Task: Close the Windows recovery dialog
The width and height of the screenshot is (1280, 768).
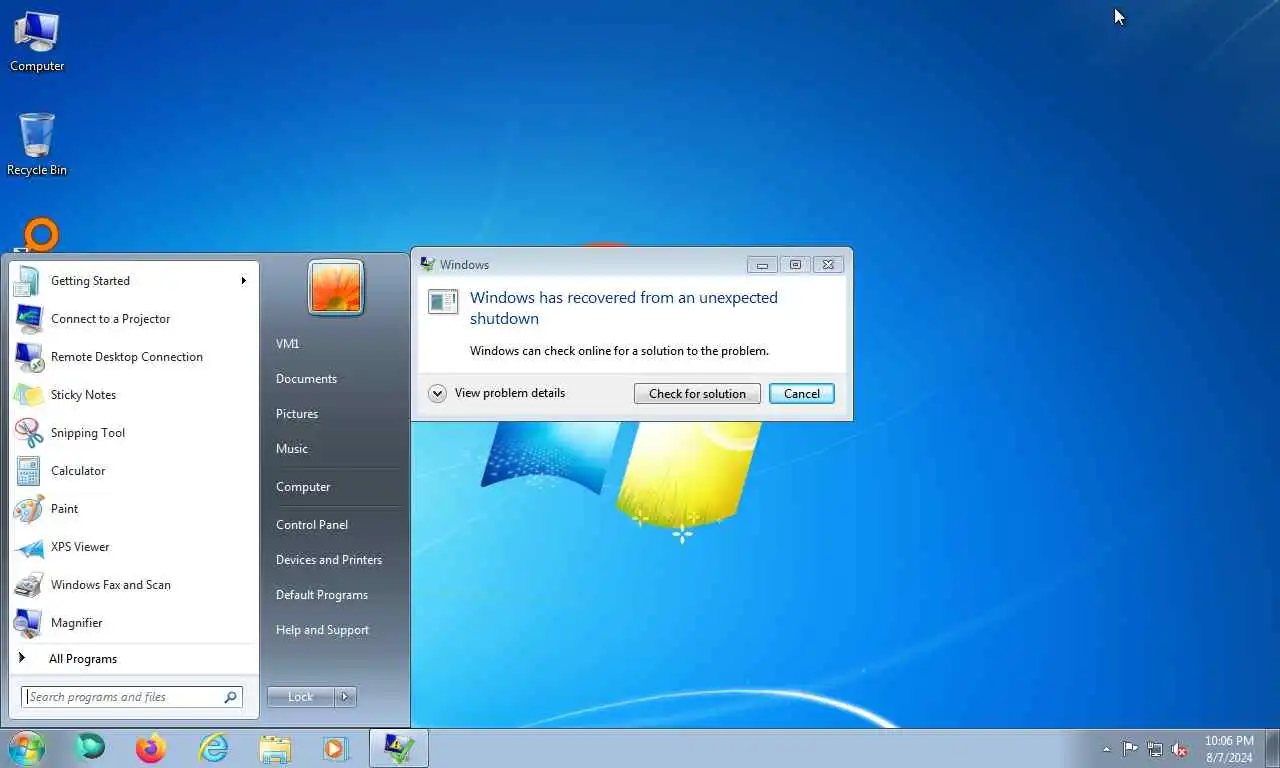Action: (828, 265)
